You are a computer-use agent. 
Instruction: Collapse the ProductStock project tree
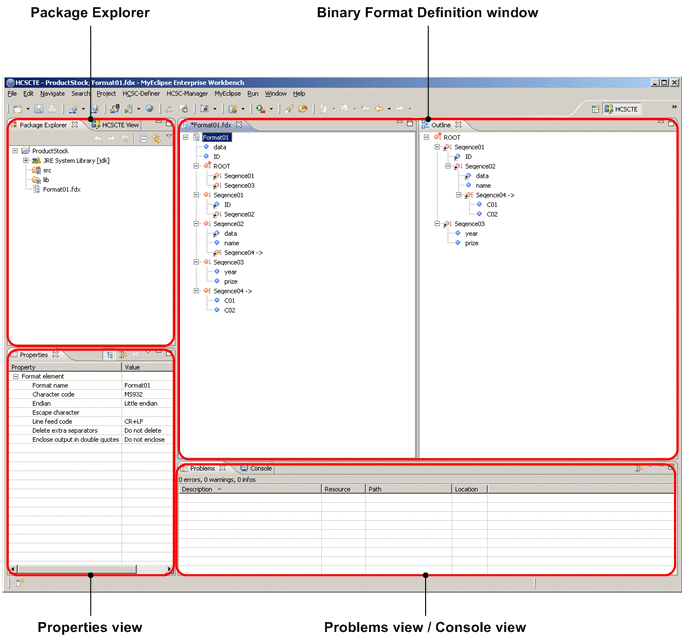tap(14, 151)
